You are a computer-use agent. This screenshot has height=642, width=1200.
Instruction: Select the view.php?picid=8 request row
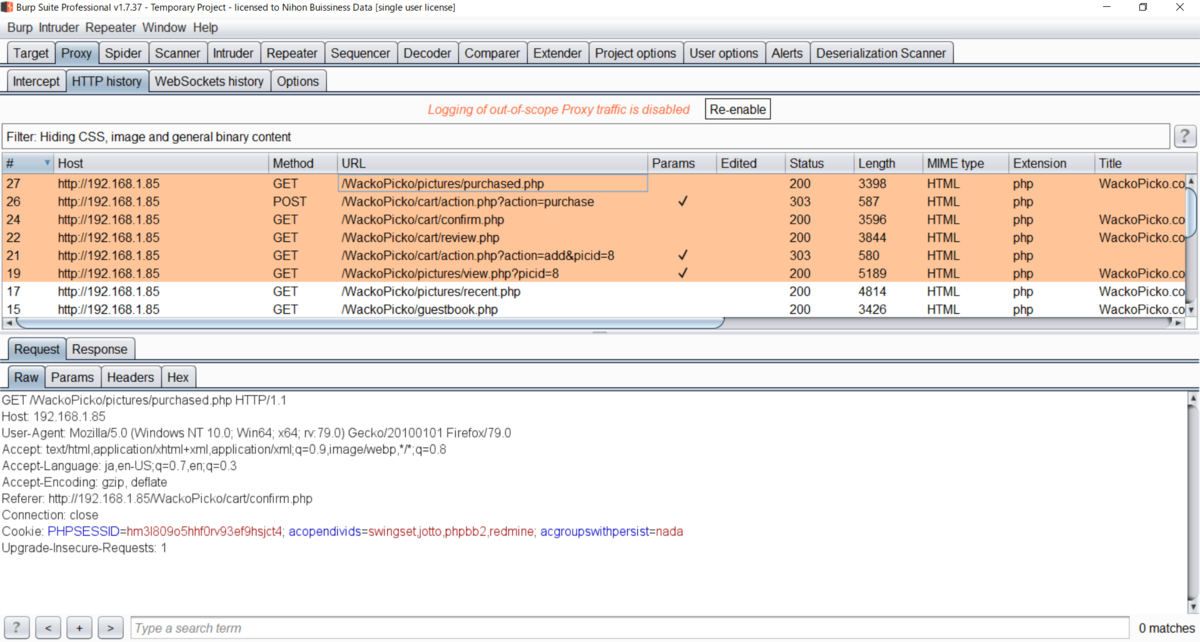click(x=594, y=274)
